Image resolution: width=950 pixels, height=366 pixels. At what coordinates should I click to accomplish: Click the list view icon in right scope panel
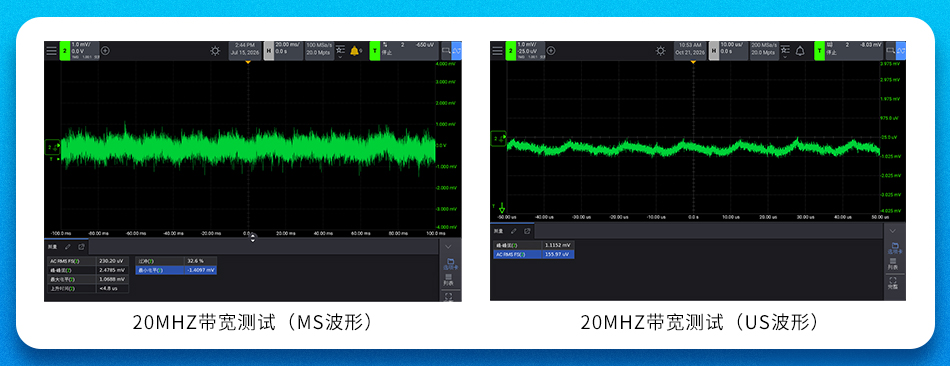pyautogui.click(x=892, y=264)
